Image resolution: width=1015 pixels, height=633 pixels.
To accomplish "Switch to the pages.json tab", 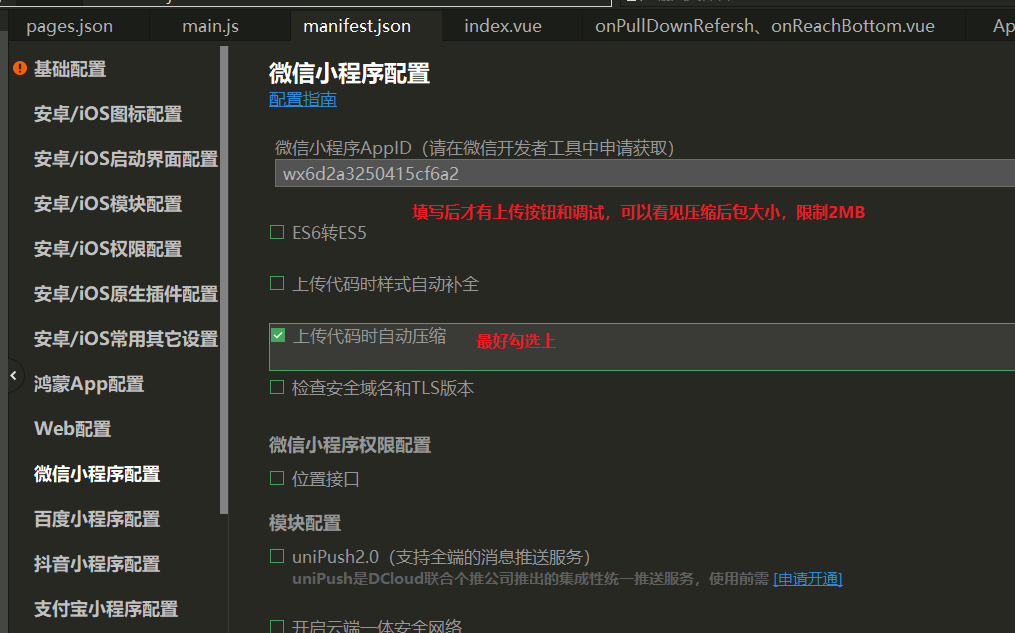I will click(69, 26).
